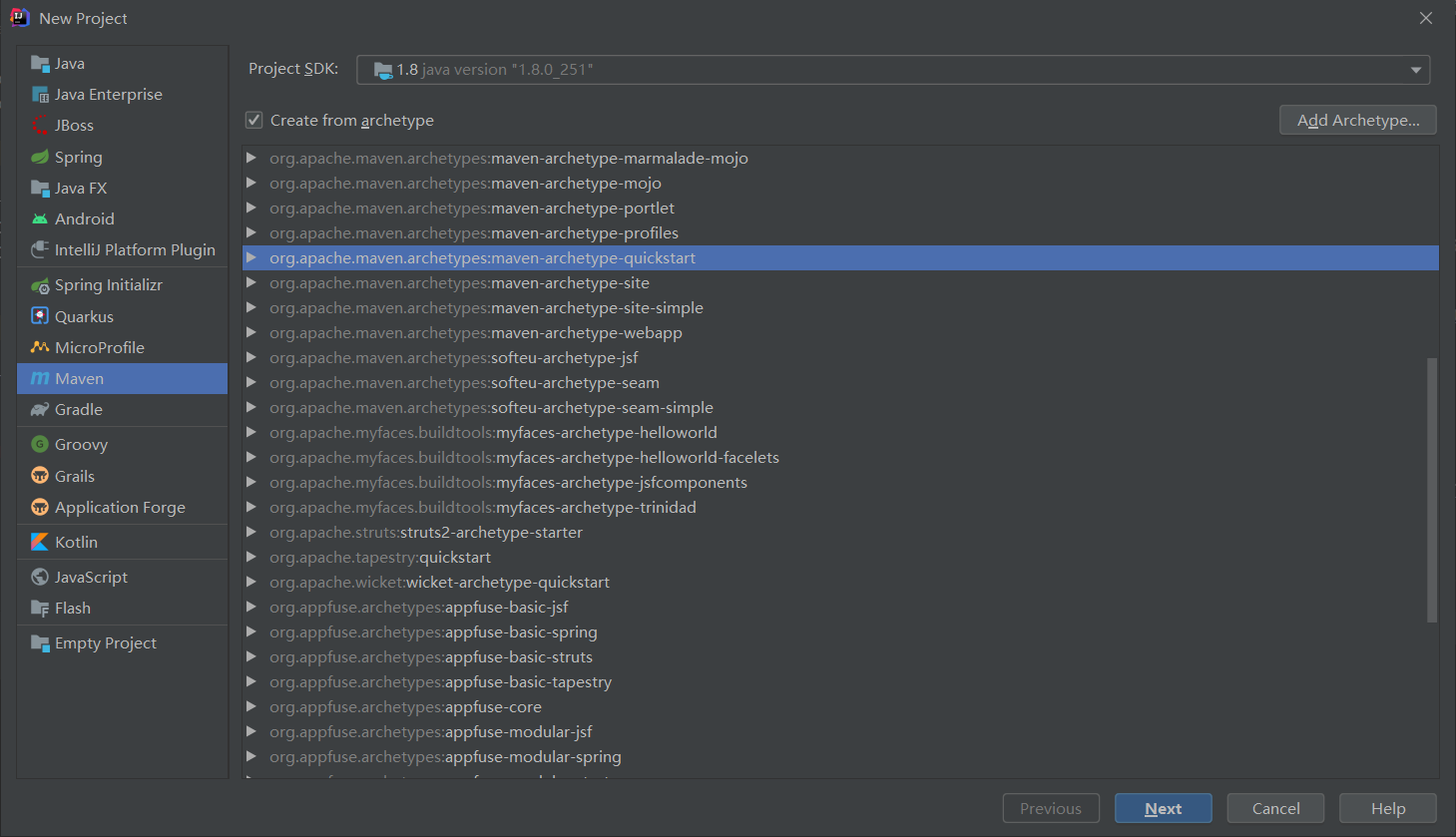Expand maven-archetype-quickstart node arrow
The image size is (1456, 837).
pyautogui.click(x=251, y=257)
